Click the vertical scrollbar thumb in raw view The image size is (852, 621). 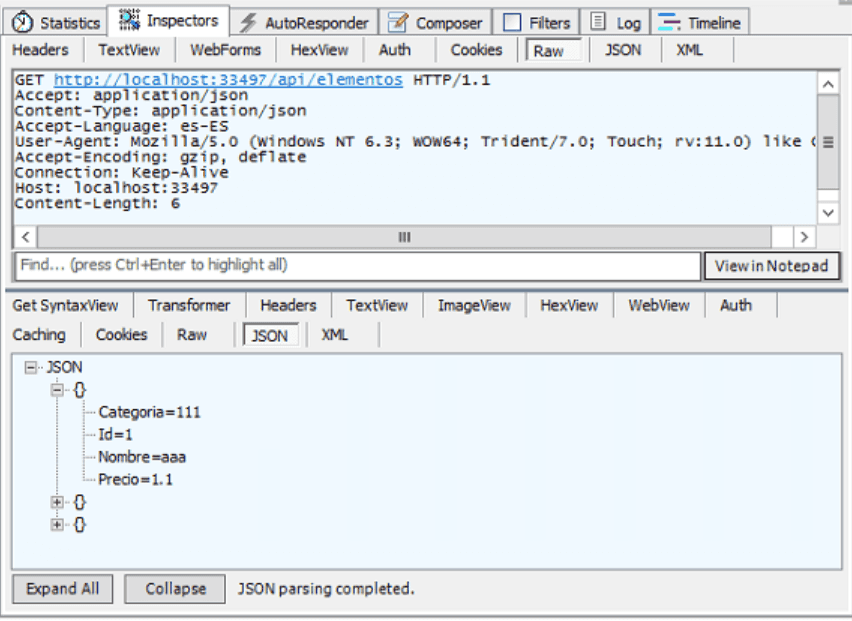tap(828, 142)
